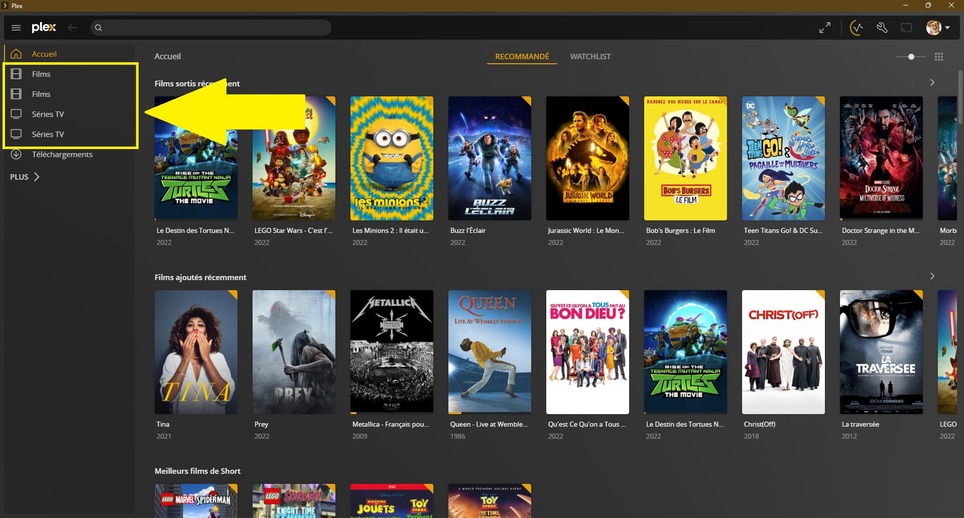Open the Queen Live at Wembley poster
The height and width of the screenshot is (518, 964).
[x=489, y=351]
